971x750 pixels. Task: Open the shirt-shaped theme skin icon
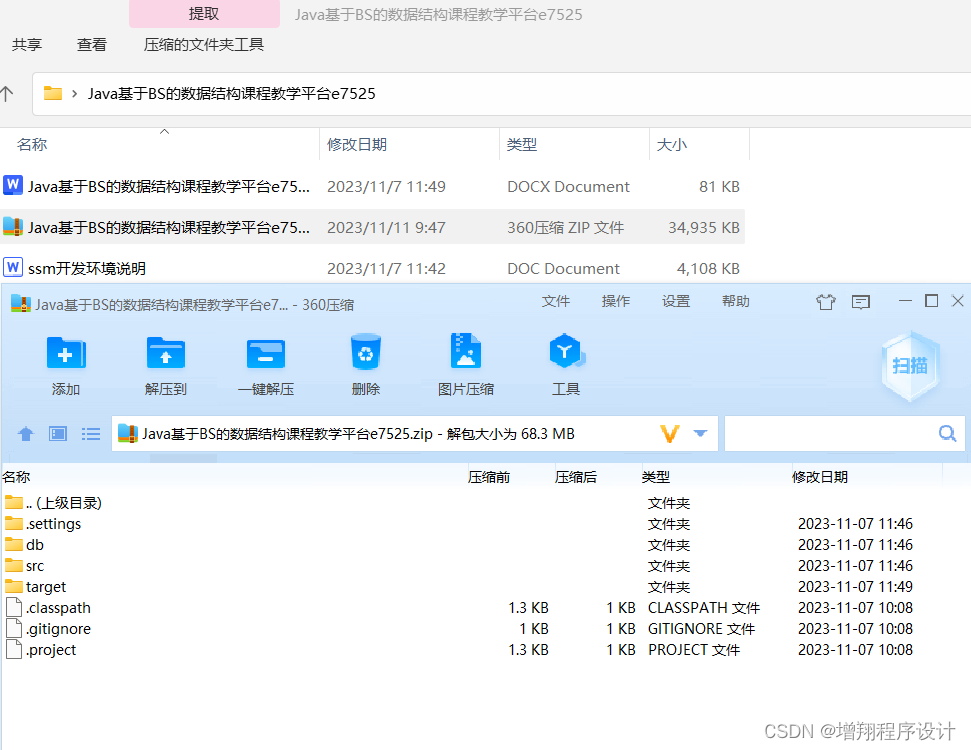[x=826, y=301]
